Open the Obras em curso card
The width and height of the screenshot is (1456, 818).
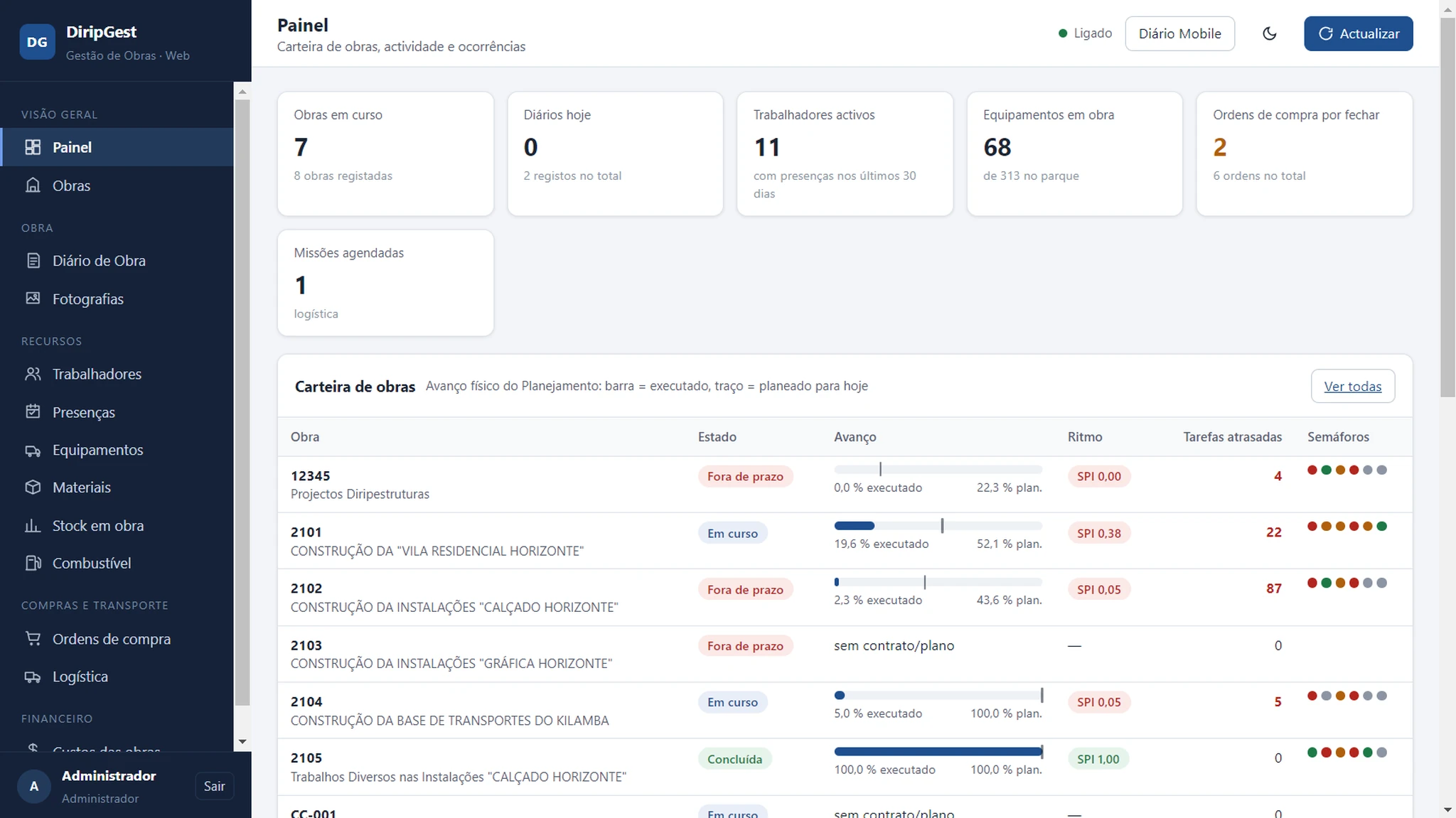tap(385, 154)
